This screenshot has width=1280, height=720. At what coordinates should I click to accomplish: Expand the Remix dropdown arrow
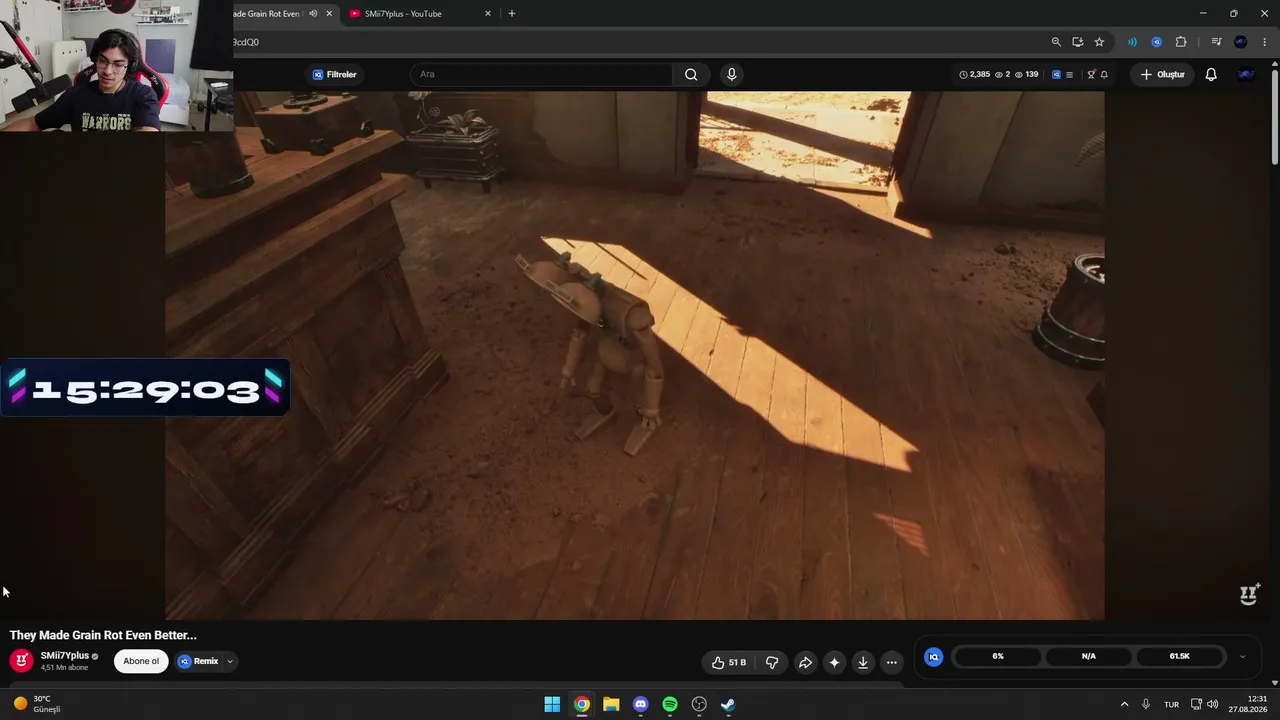(230, 661)
